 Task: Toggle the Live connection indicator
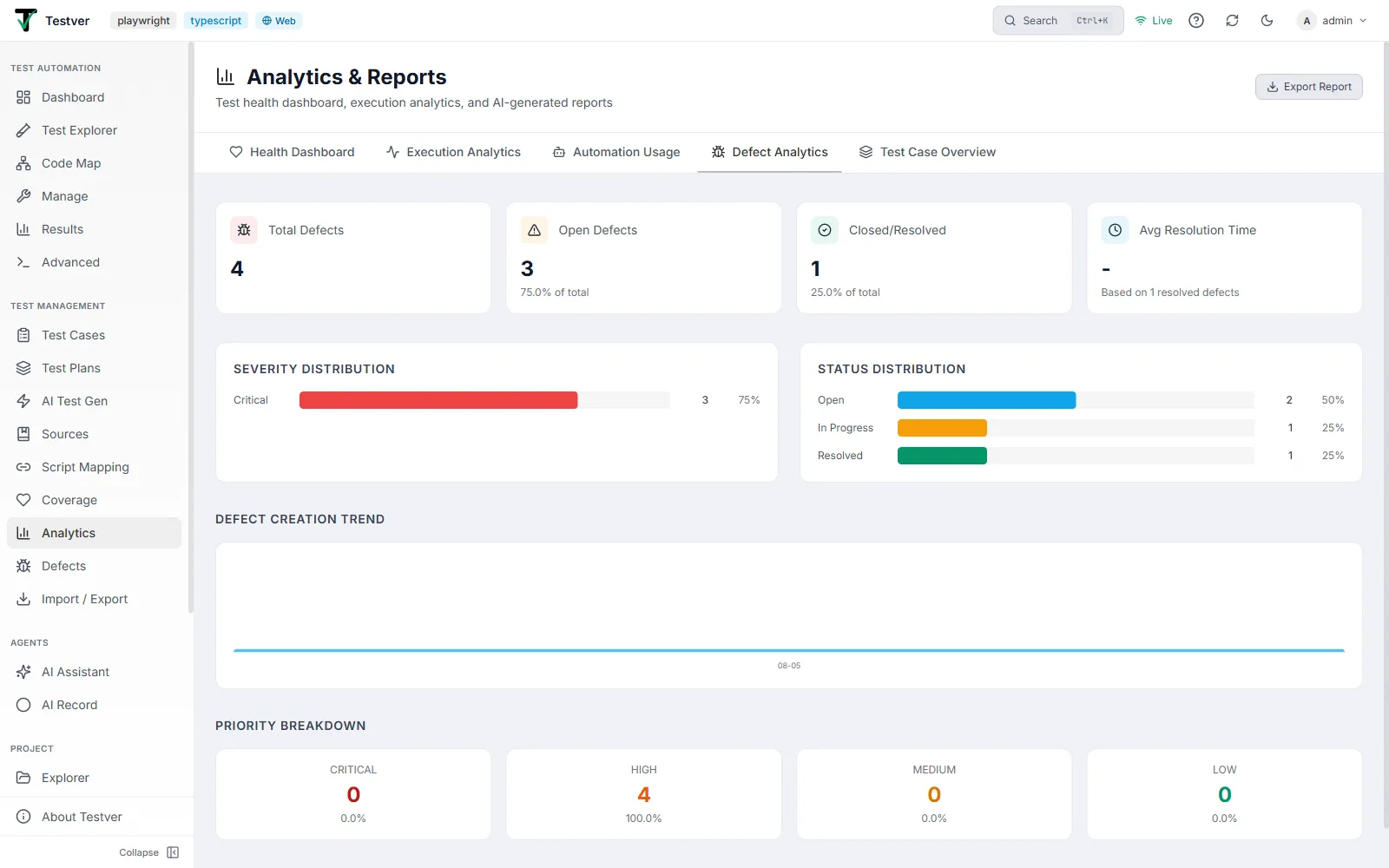(x=1154, y=21)
